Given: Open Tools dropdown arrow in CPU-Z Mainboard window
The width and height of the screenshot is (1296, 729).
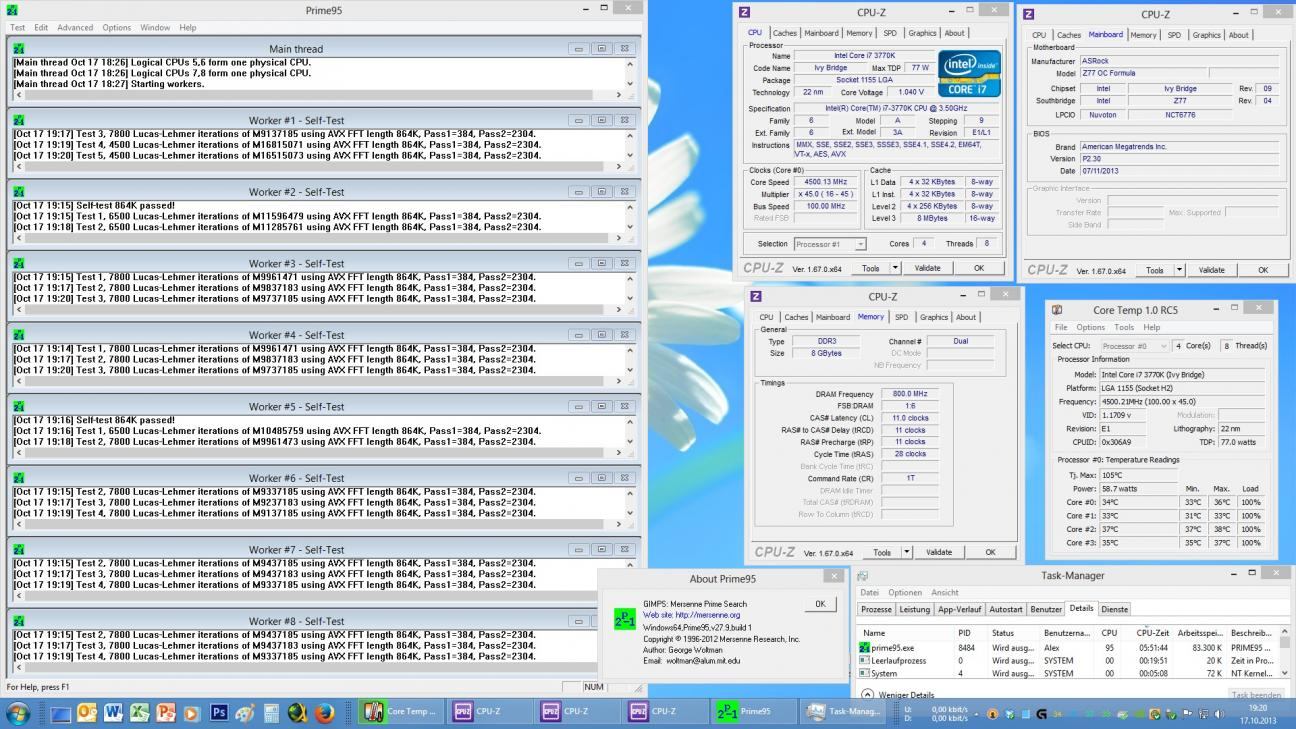Looking at the screenshot, I should (1179, 270).
